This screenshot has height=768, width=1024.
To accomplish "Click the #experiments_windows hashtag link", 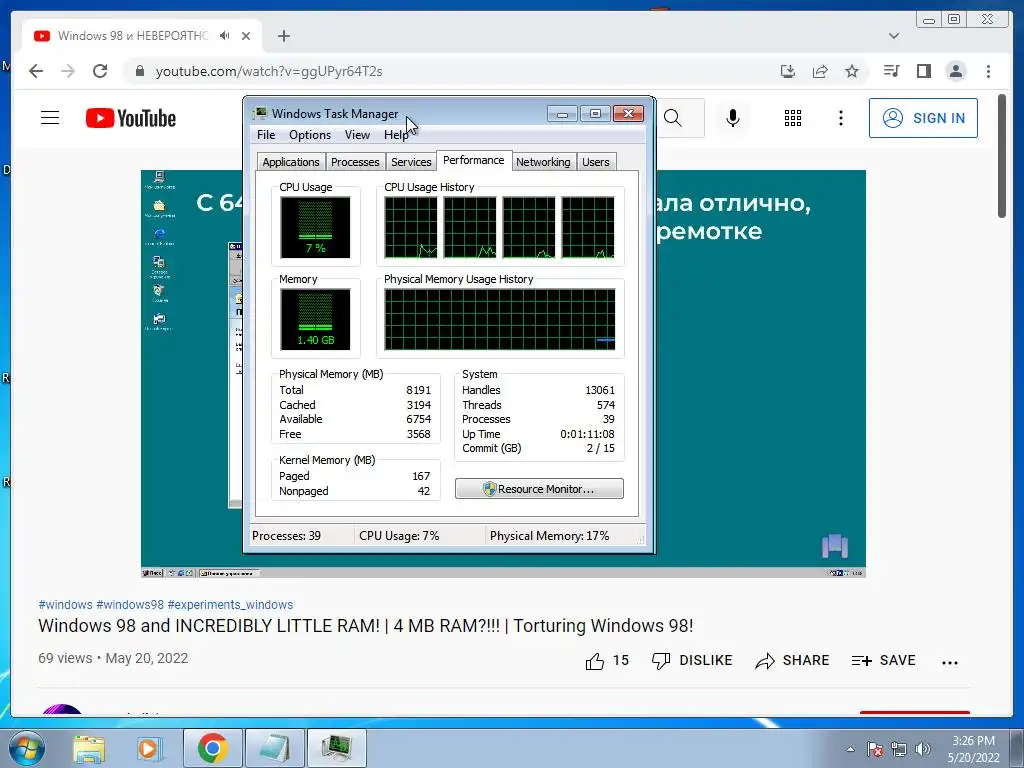I will (231, 605).
